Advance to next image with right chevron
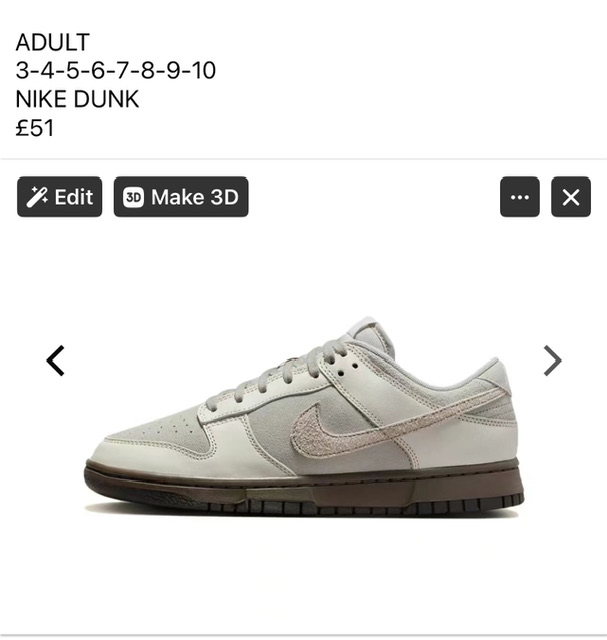Image resolution: width=607 pixels, height=640 pixels. [553, 360]
